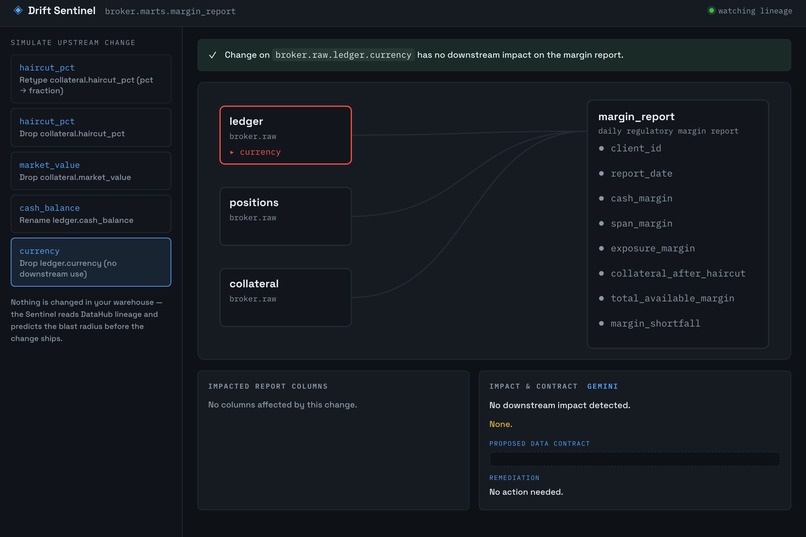806x537 pixels.
Task: Click the No columns affected message
Action: (x=282, y=405)
